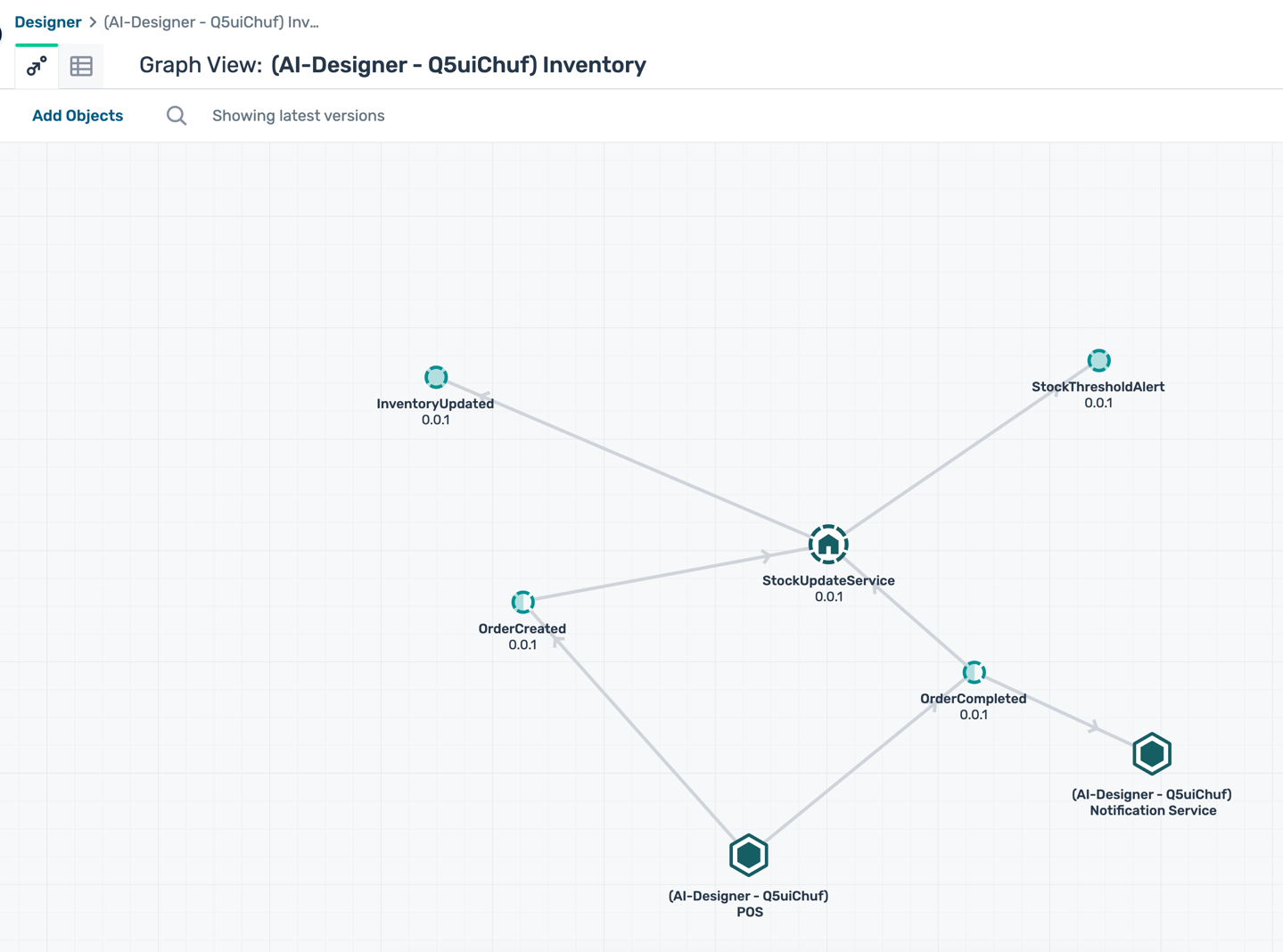Image resolution: width=1283 pixels, height=952 pixels.
Task: Select the InventoryUpdated event node circle
Action: coord(436,377)
